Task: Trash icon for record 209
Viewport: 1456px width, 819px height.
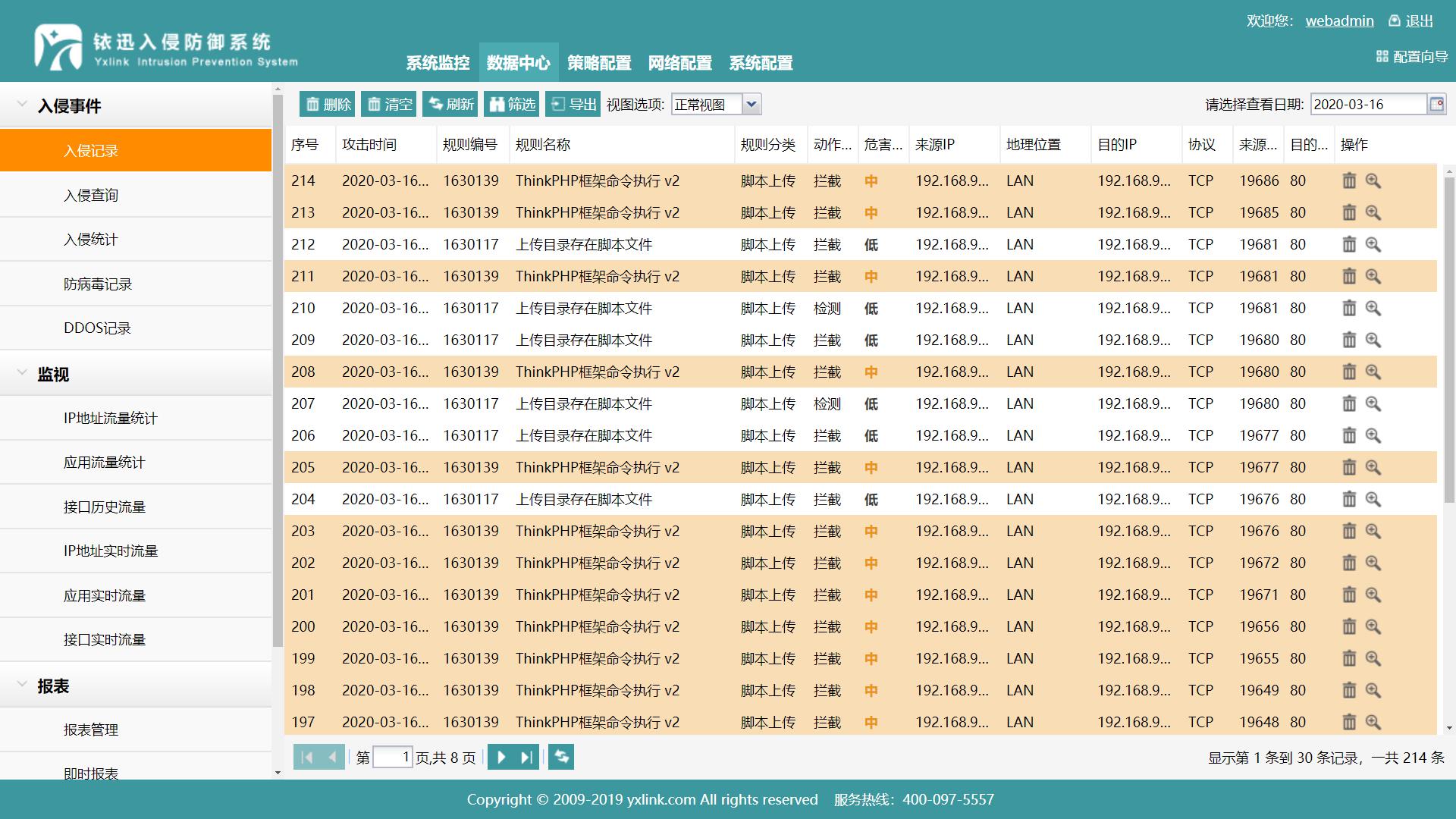Action: (x=1349, y=340)
